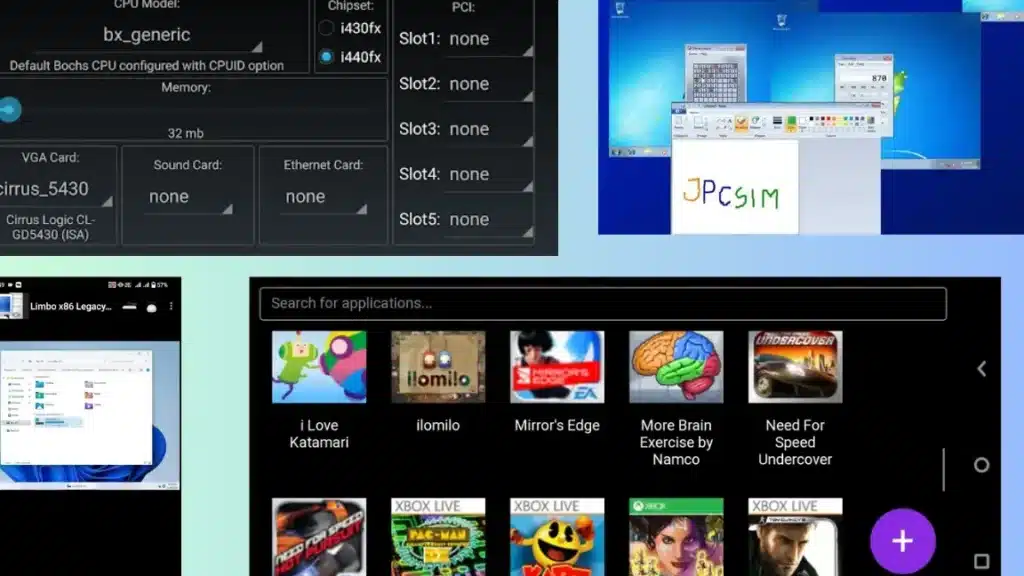The width and height of the screenshot is (1024, 576).
Task: Click the Paint canvas with JPCSIM drawing
Action: pyautogui.click(x=735, y=187)
